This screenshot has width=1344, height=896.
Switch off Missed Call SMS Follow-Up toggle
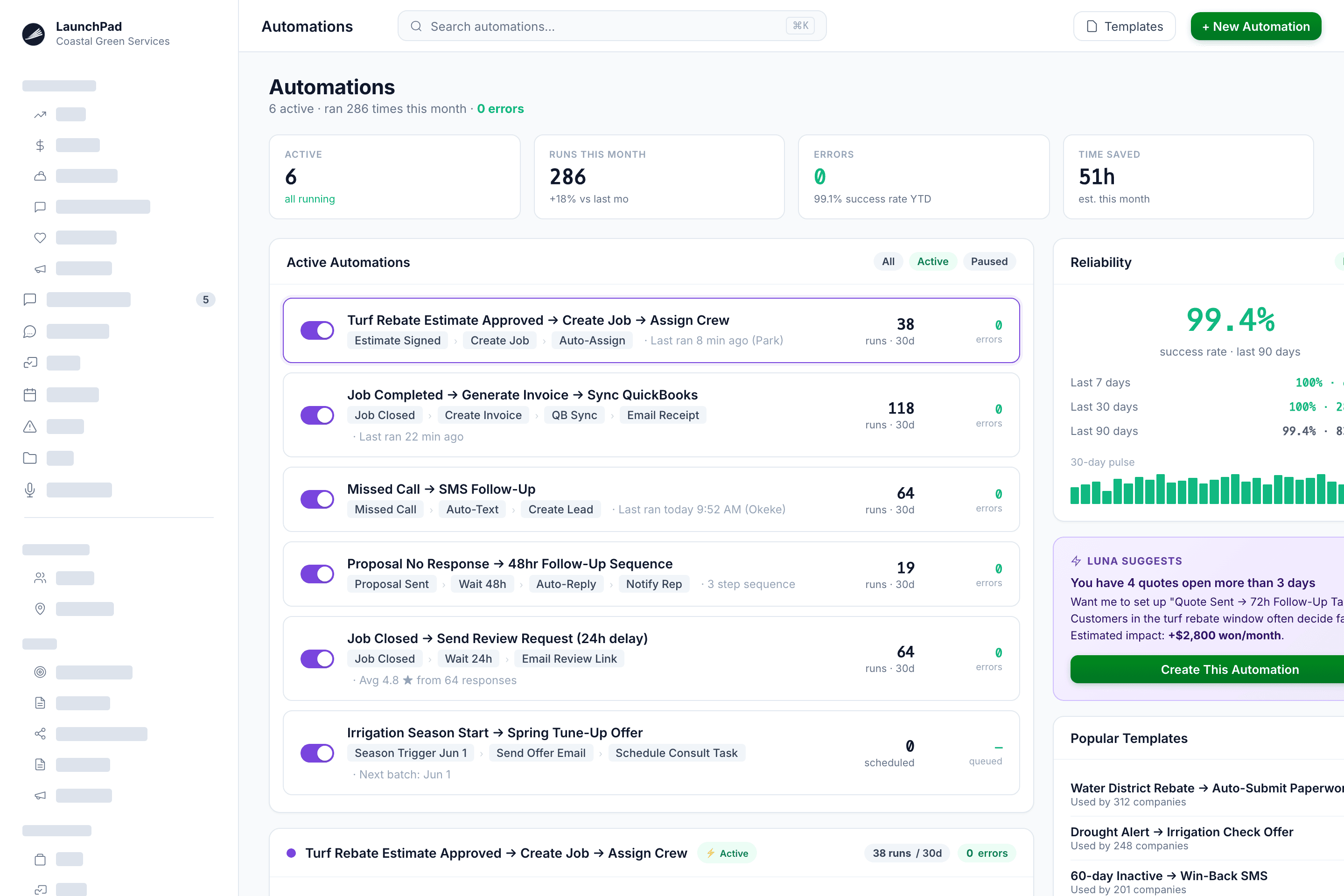coord(317,499)
